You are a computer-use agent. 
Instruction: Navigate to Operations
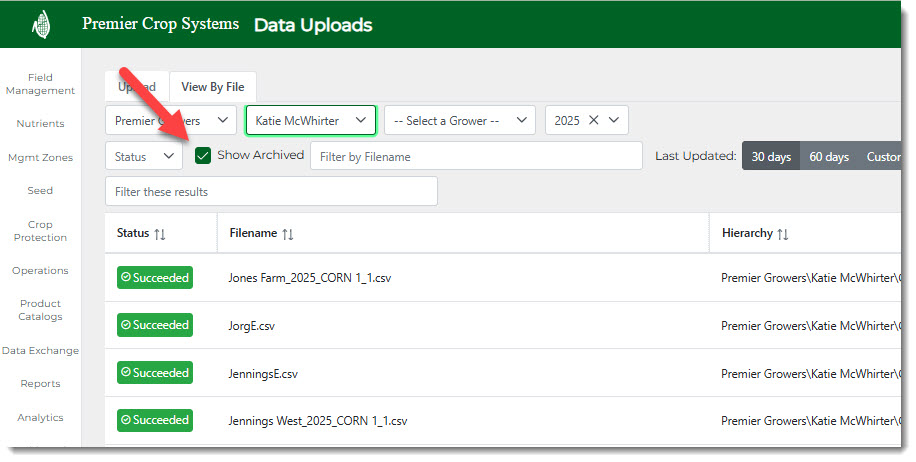pos(40,271)
